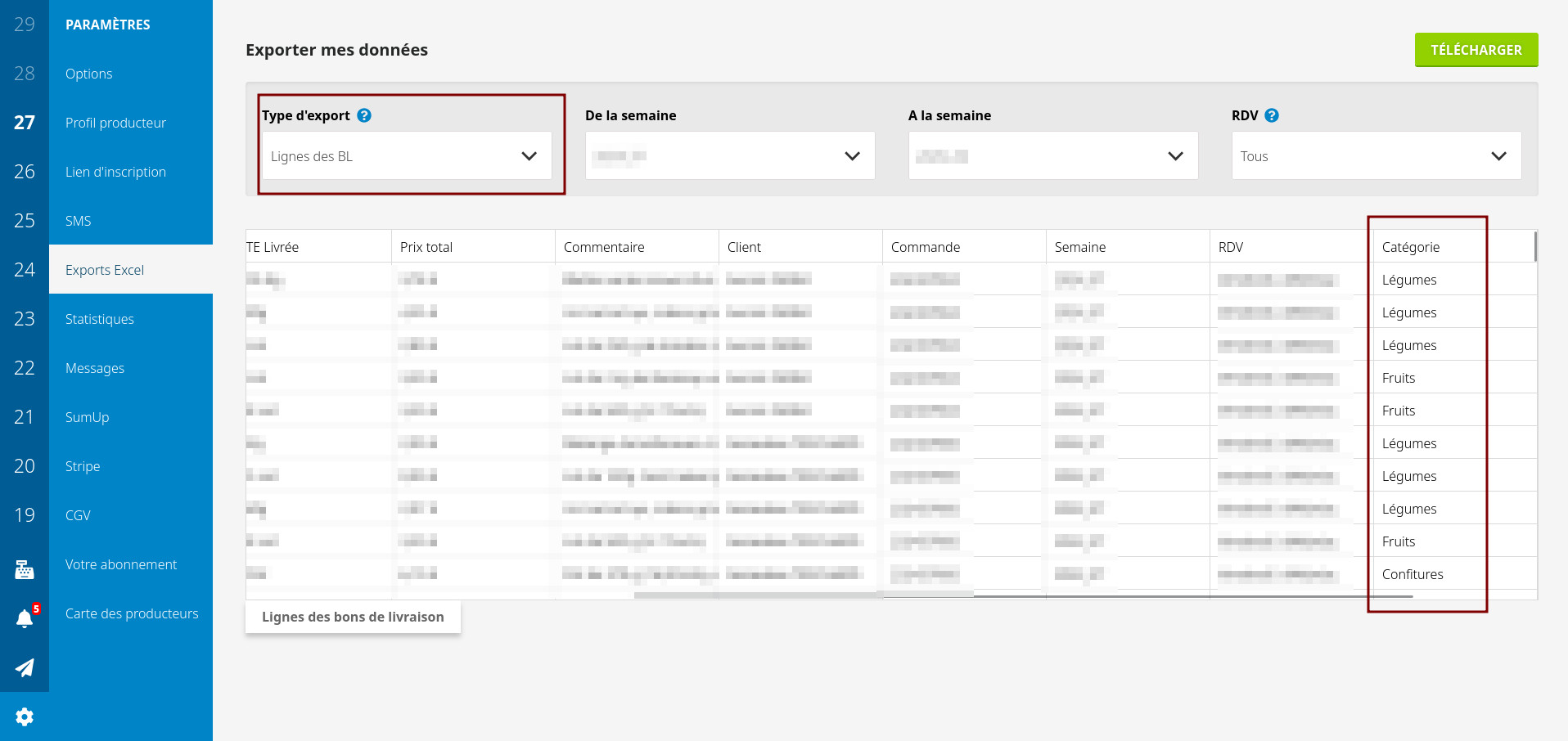Viewport: 1568px width, 741px height.
Task: Open the notifications bell icon
Action: tap(25, 618)
